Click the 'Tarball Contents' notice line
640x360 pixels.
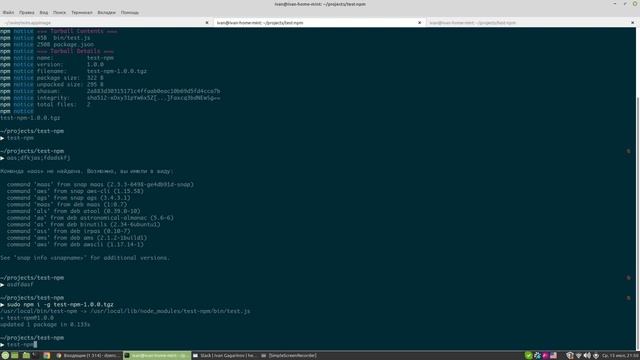[59, 31]
